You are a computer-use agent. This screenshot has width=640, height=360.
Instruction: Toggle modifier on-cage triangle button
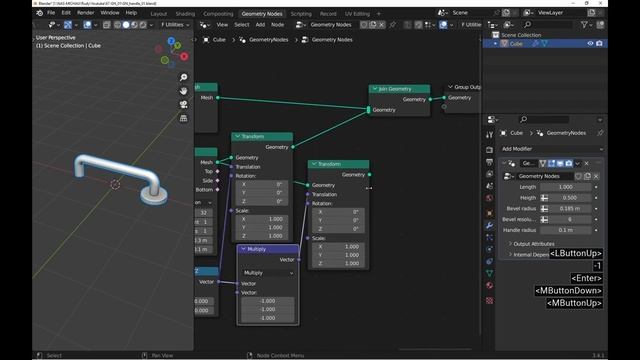point(542,164)
